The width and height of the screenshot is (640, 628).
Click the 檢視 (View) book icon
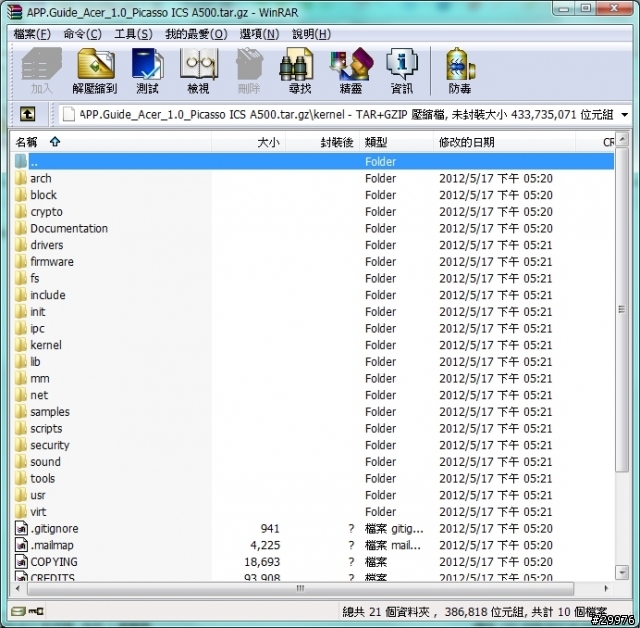[x=198, y=71]
